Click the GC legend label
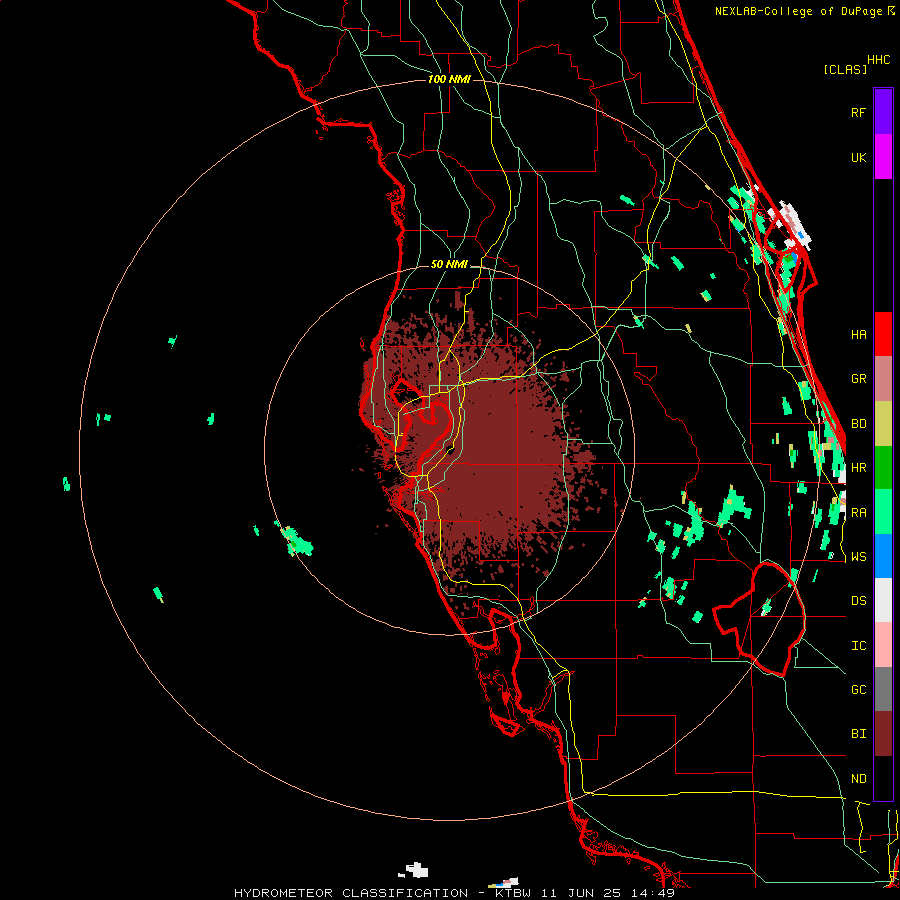This screenshot has width=900, height=900. 858,689
